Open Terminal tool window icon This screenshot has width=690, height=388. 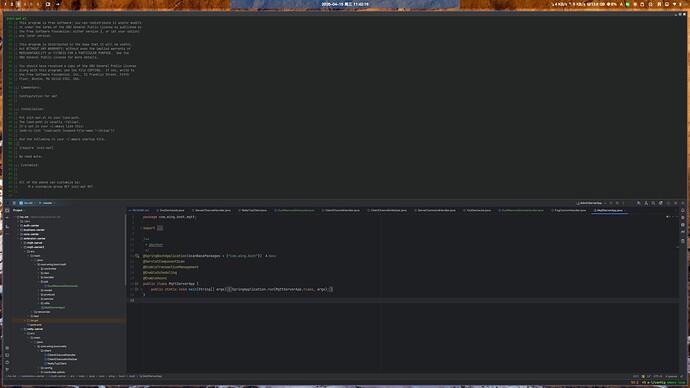(7, 355)
